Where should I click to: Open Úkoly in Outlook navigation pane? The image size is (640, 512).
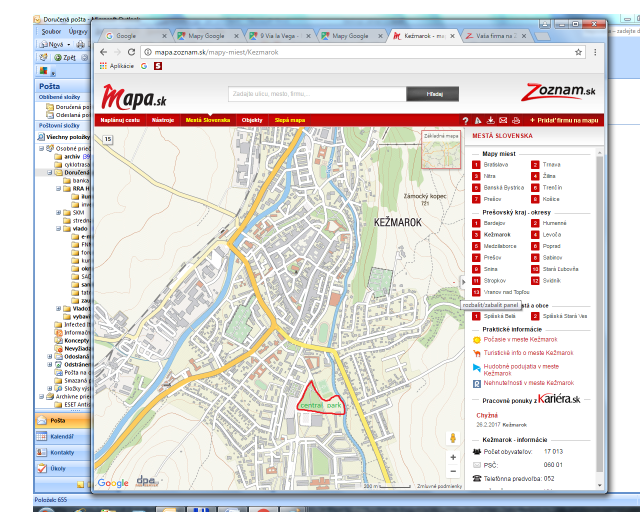coord(62,468)
